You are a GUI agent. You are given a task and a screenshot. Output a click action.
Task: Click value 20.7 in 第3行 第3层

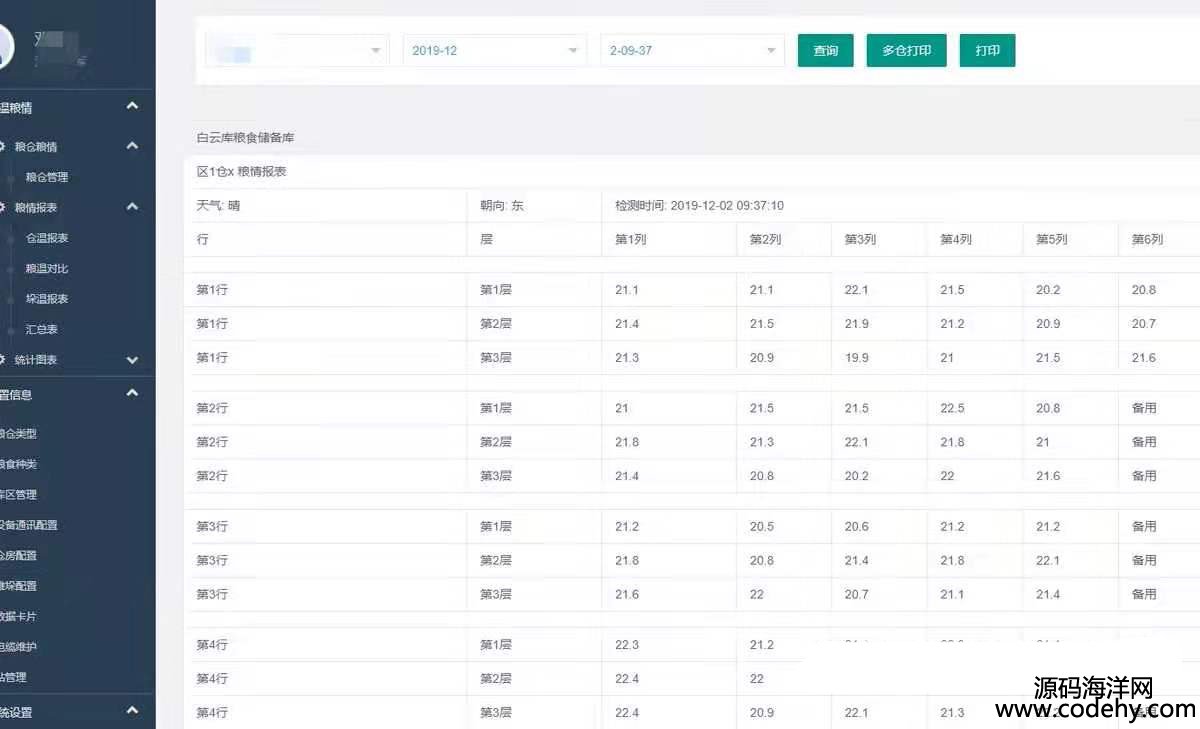[x=857, y=595]
